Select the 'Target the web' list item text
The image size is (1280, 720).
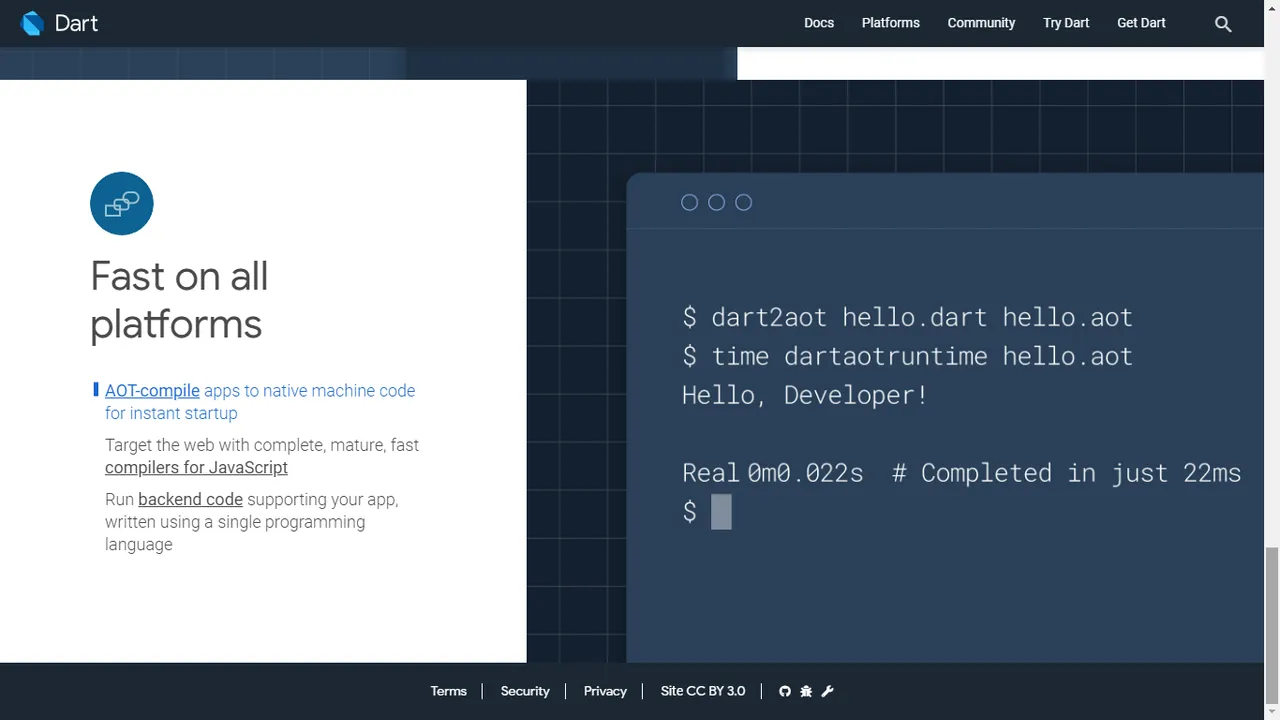tap(262, 456)
